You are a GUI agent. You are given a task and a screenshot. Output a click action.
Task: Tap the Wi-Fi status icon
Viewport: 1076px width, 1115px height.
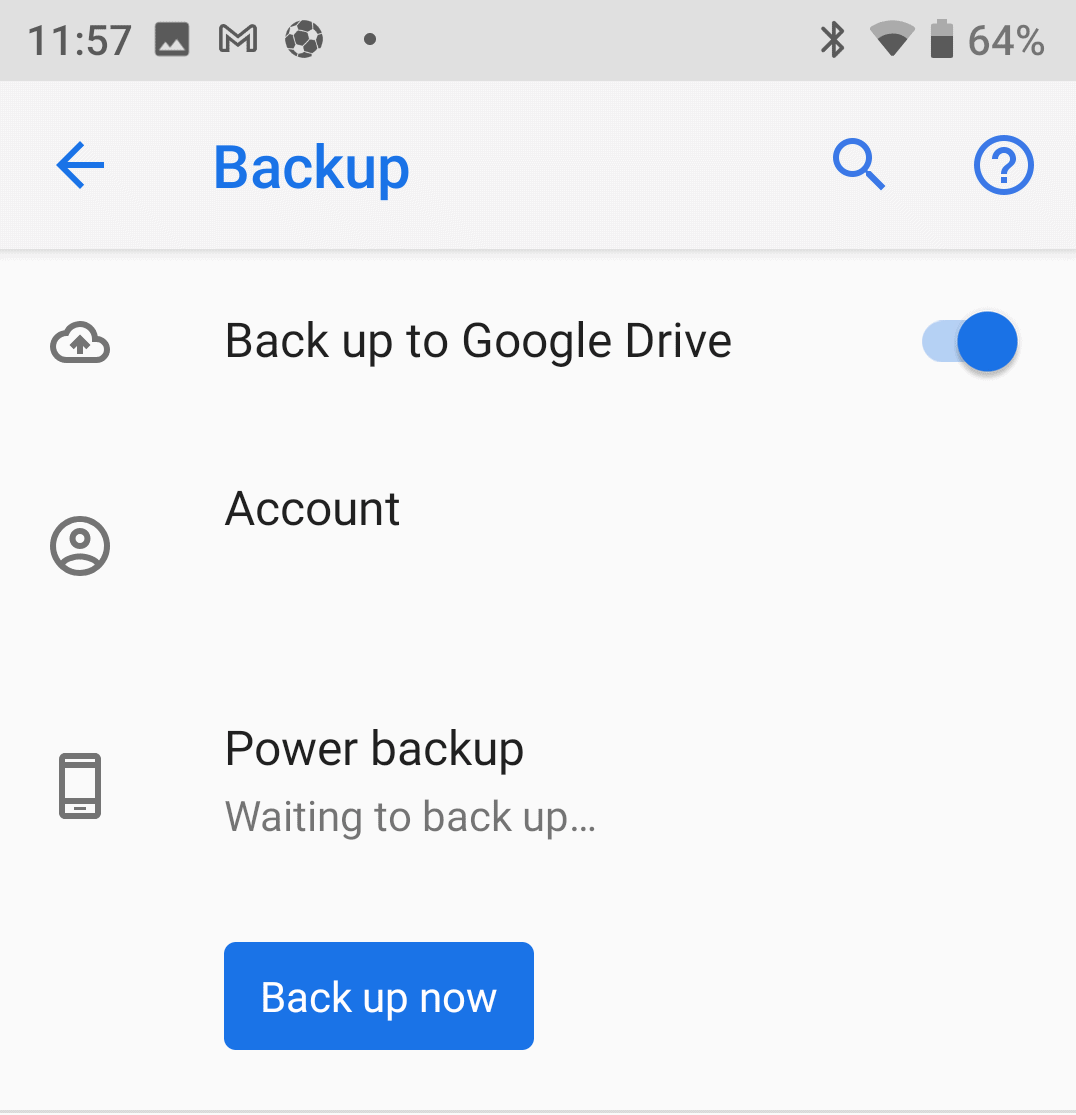(893, 39)
